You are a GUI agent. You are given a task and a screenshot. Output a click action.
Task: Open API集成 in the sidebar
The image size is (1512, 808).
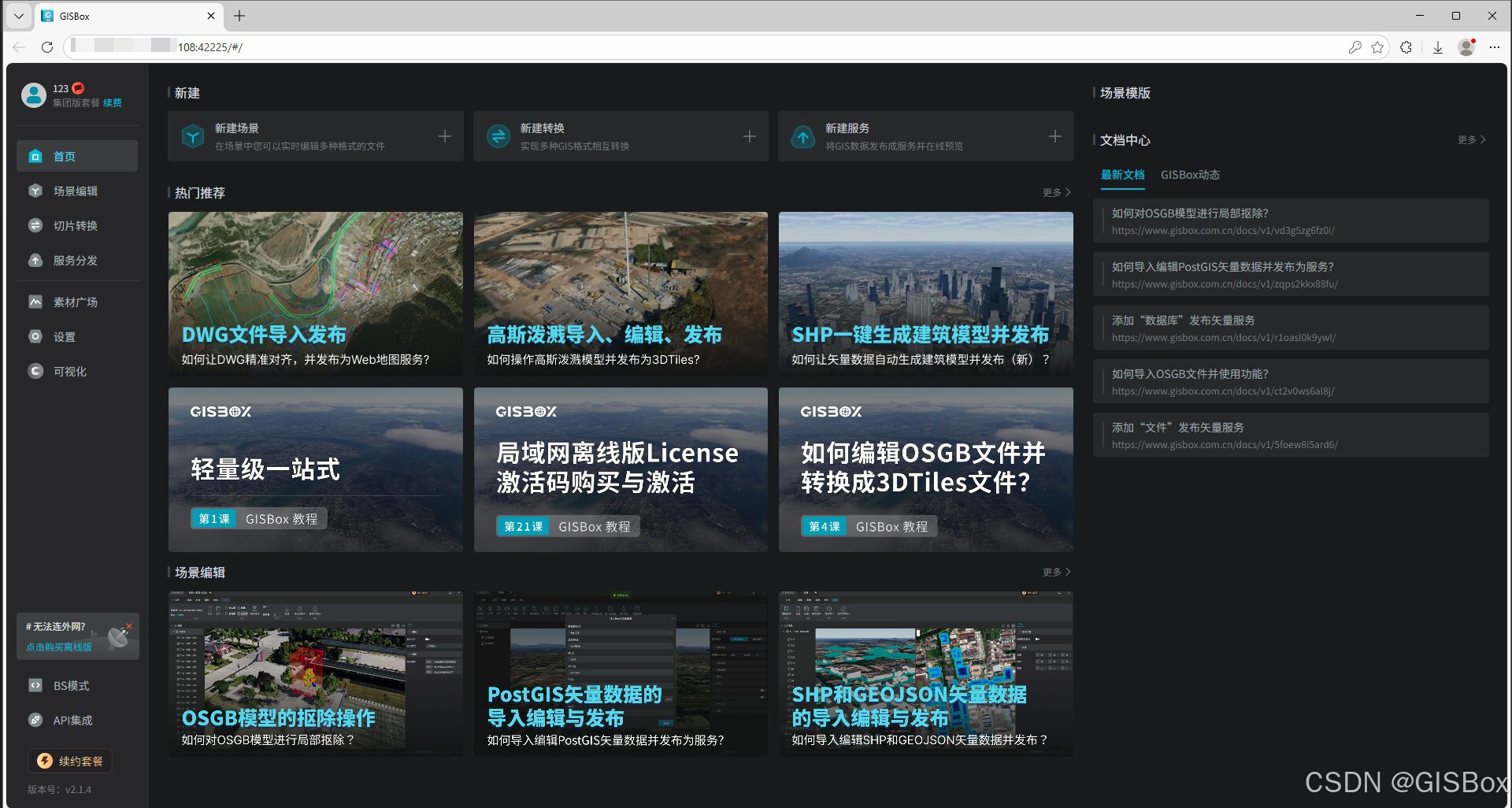[x=77, y=720]
